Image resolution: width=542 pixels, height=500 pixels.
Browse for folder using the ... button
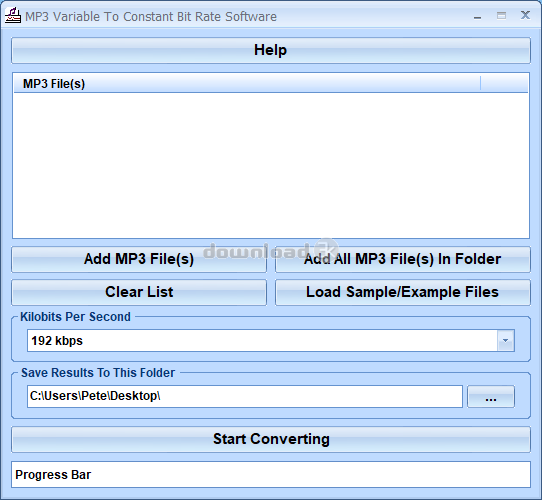[491, 397]
